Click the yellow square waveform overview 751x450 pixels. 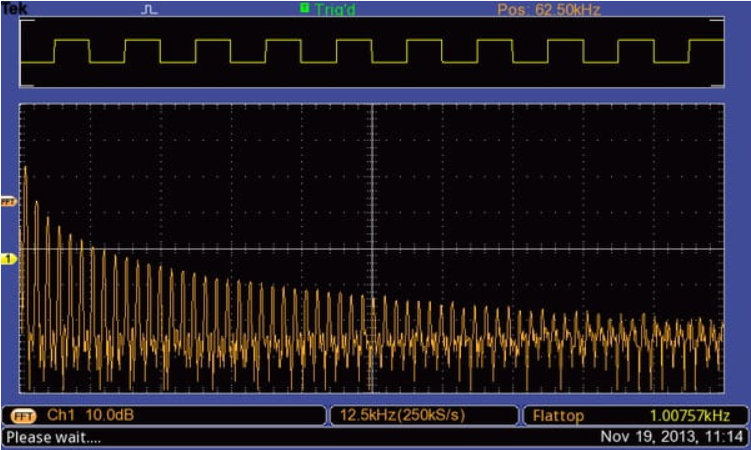click(x=372, y=52)
